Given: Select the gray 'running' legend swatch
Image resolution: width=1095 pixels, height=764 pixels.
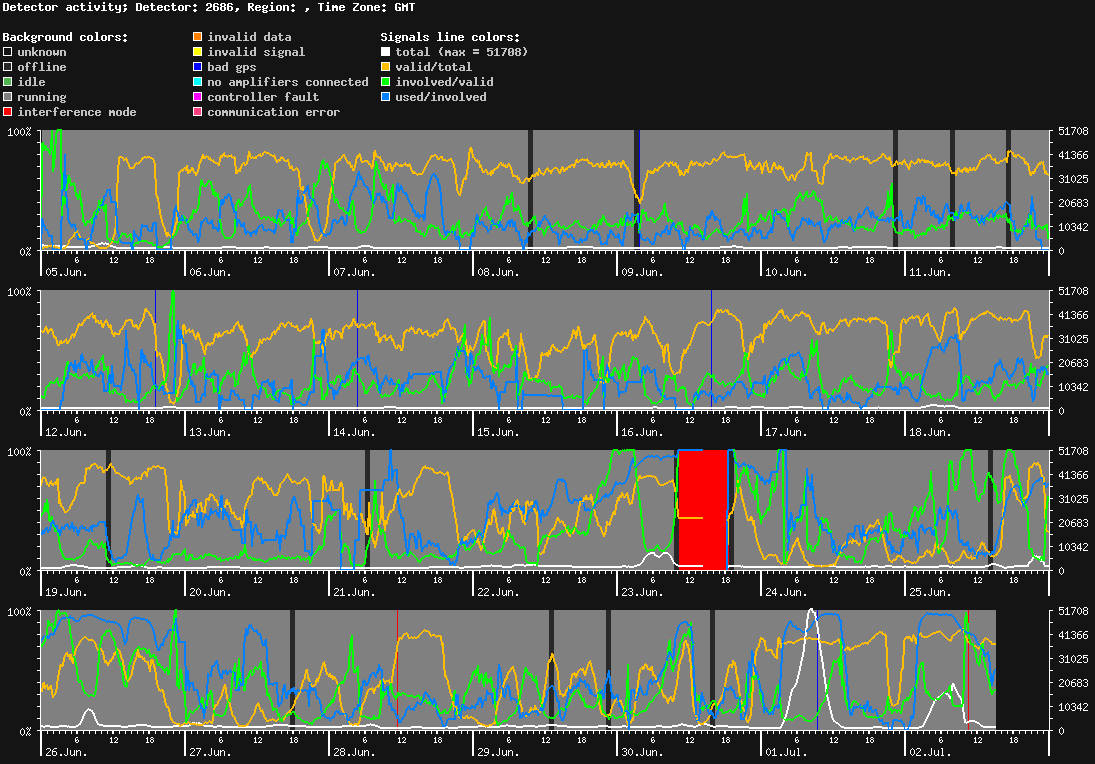Looking at the screenshot, I should pyautogui.click(x=8, y=97).
